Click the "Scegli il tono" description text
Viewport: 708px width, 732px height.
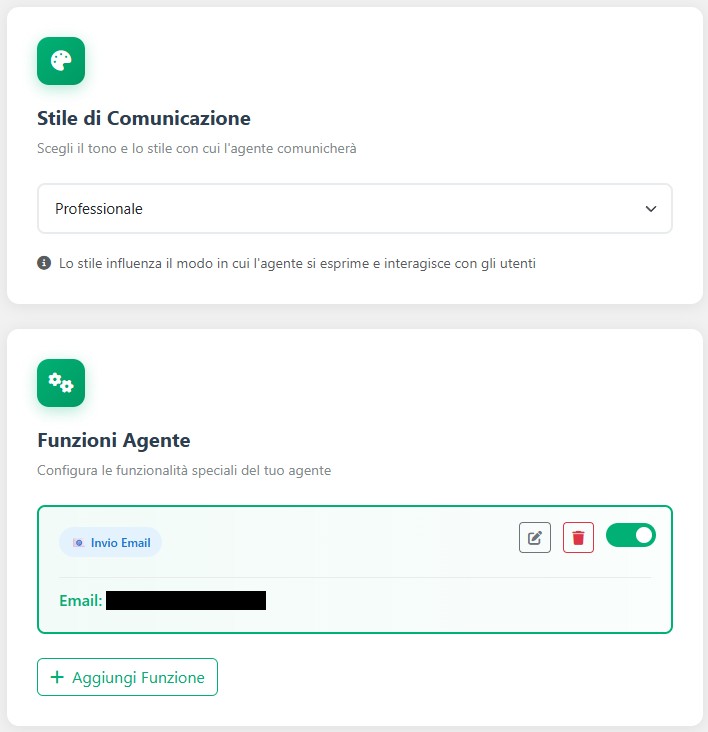point(197,149)
